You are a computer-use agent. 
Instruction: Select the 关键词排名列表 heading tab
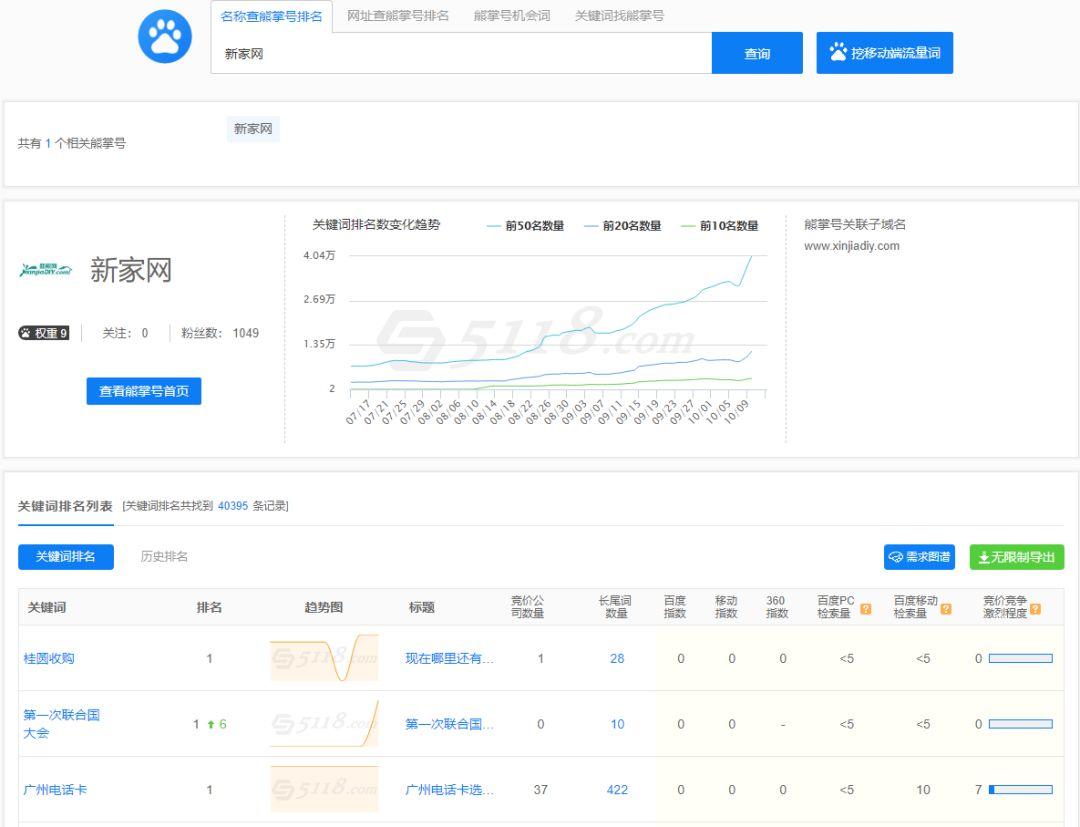click(x=65, y=506)
